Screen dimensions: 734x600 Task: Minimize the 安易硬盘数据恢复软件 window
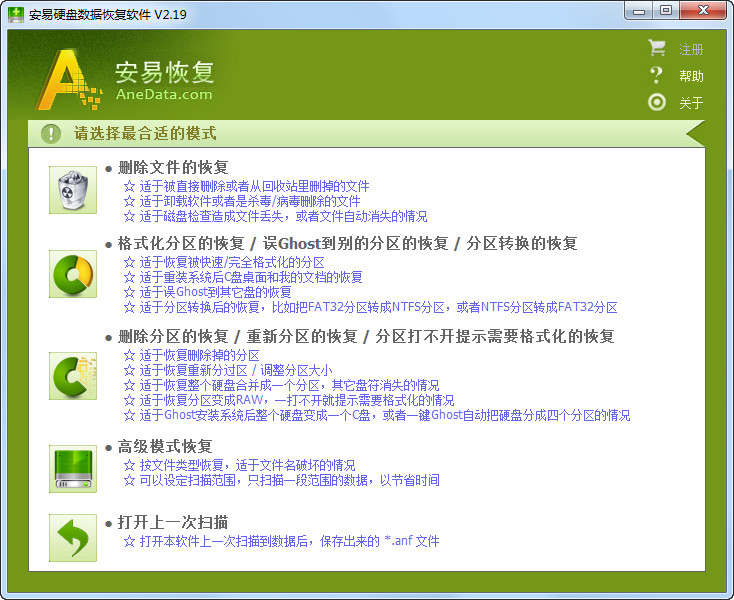(x=639, y=11)
